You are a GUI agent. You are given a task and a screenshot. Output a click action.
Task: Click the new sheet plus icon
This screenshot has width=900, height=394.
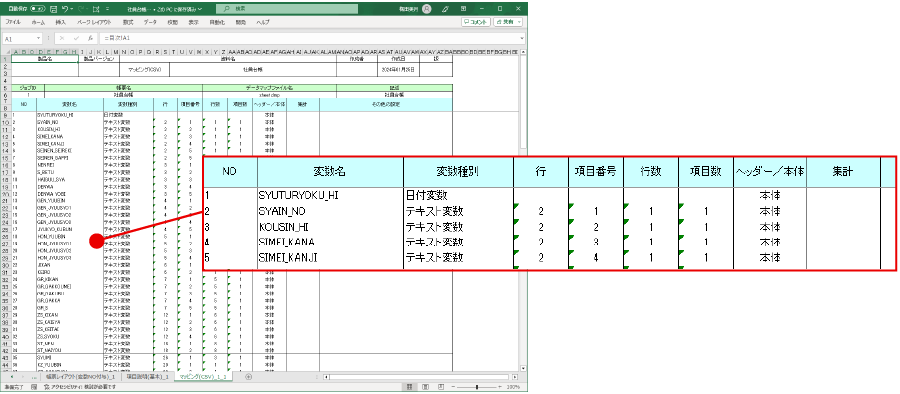pos(248,377)
